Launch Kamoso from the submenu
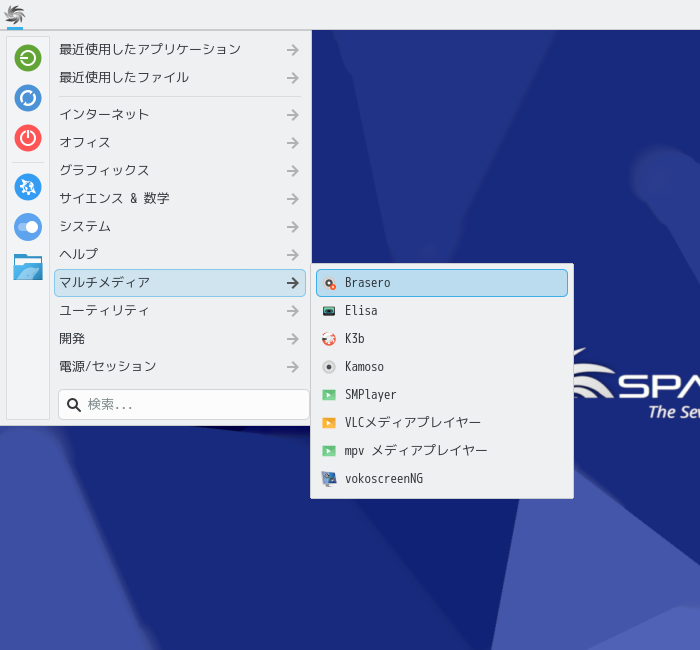This screenshot has width=700, height=650. [442, 367]
